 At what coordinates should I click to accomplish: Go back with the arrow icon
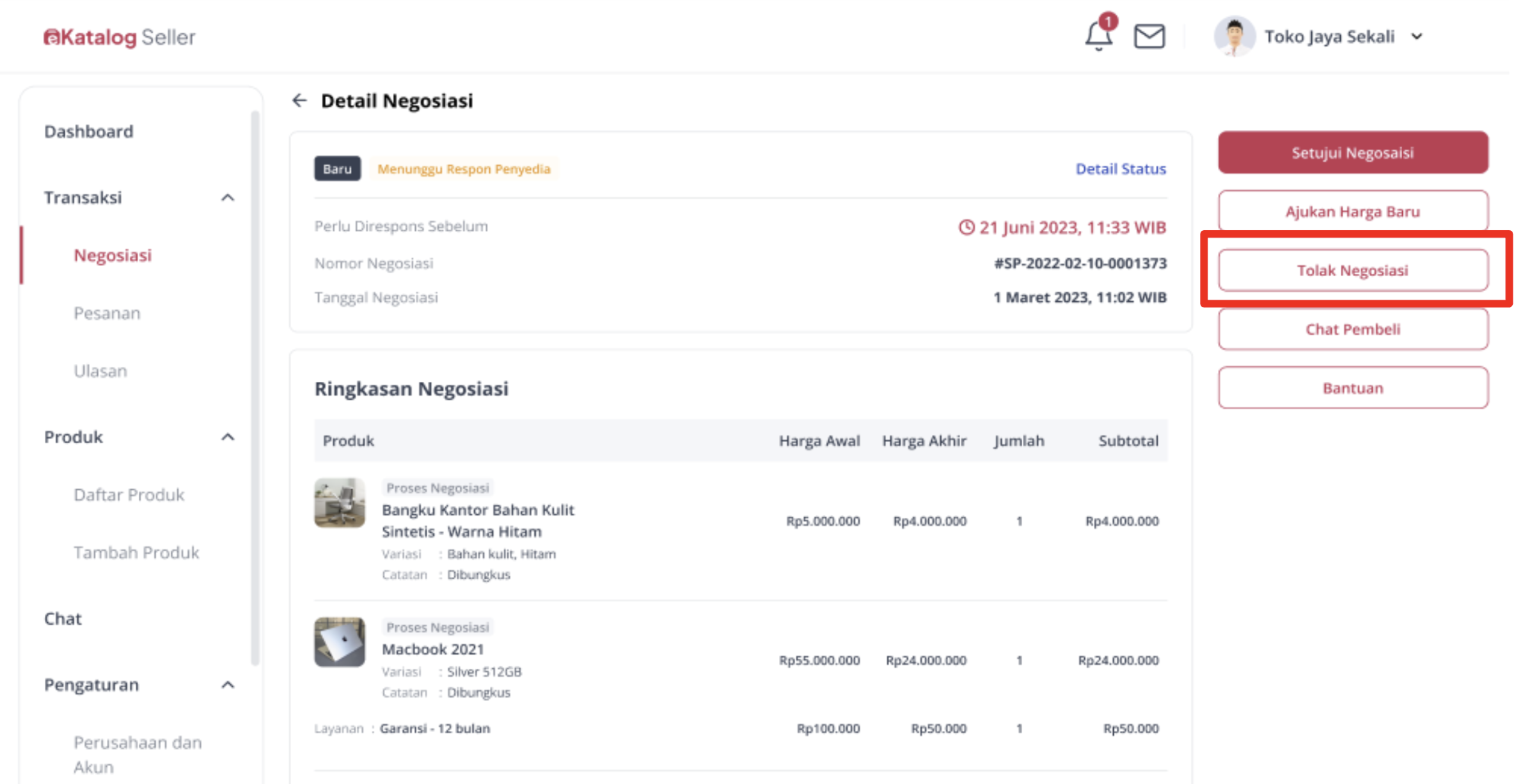[299, 100]
